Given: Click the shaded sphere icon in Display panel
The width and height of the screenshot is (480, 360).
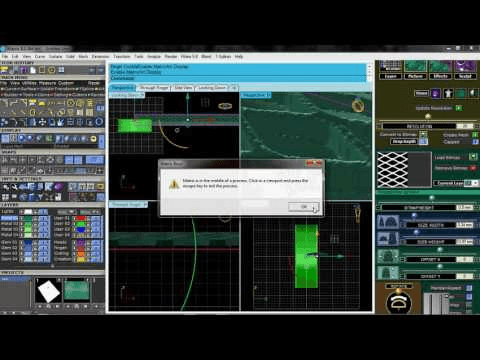Looking at the screenshot, I should tap(22, 138).
